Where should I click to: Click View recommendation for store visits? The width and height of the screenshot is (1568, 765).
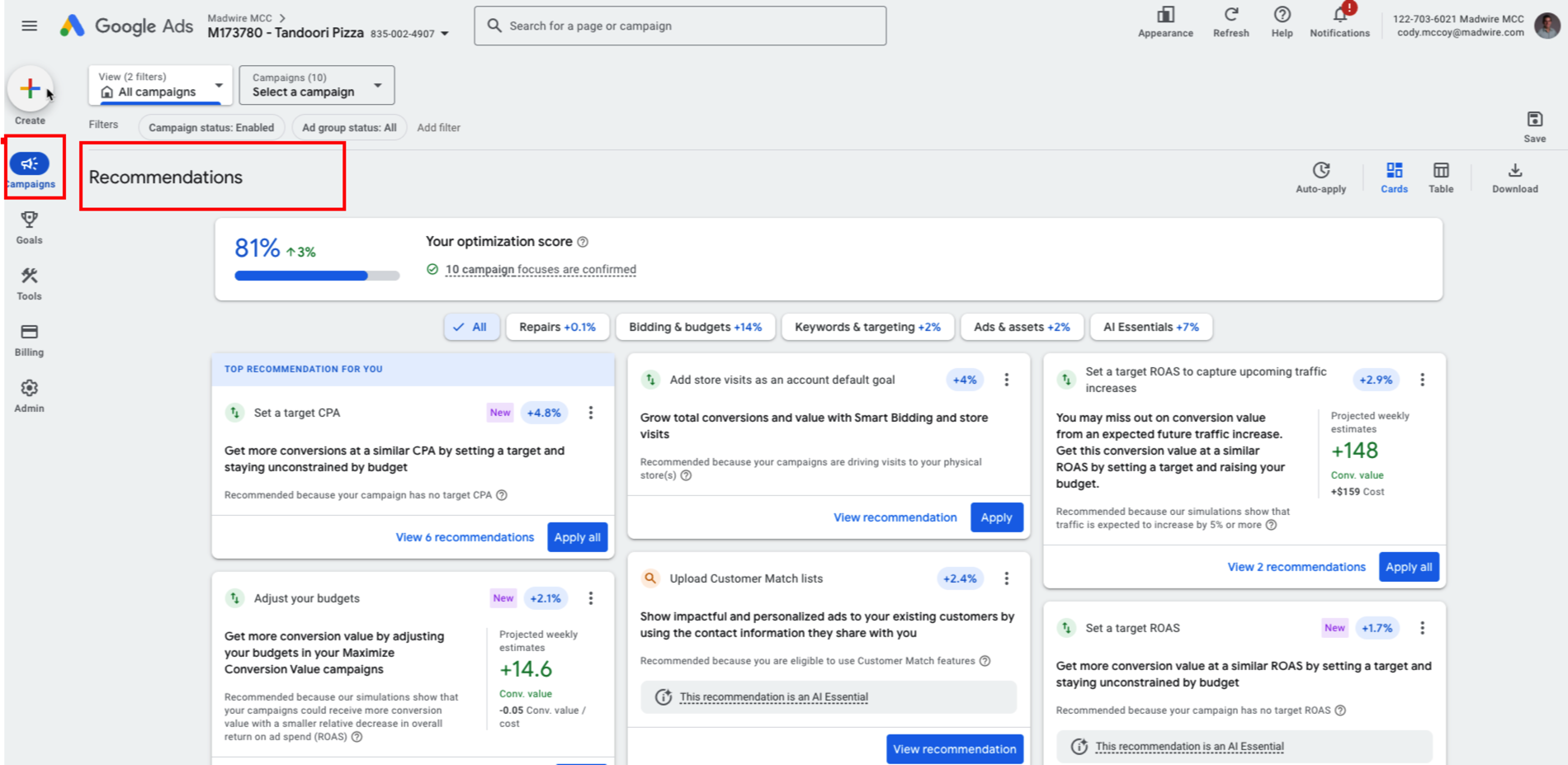pyautogui.click(x=895, y=517)
